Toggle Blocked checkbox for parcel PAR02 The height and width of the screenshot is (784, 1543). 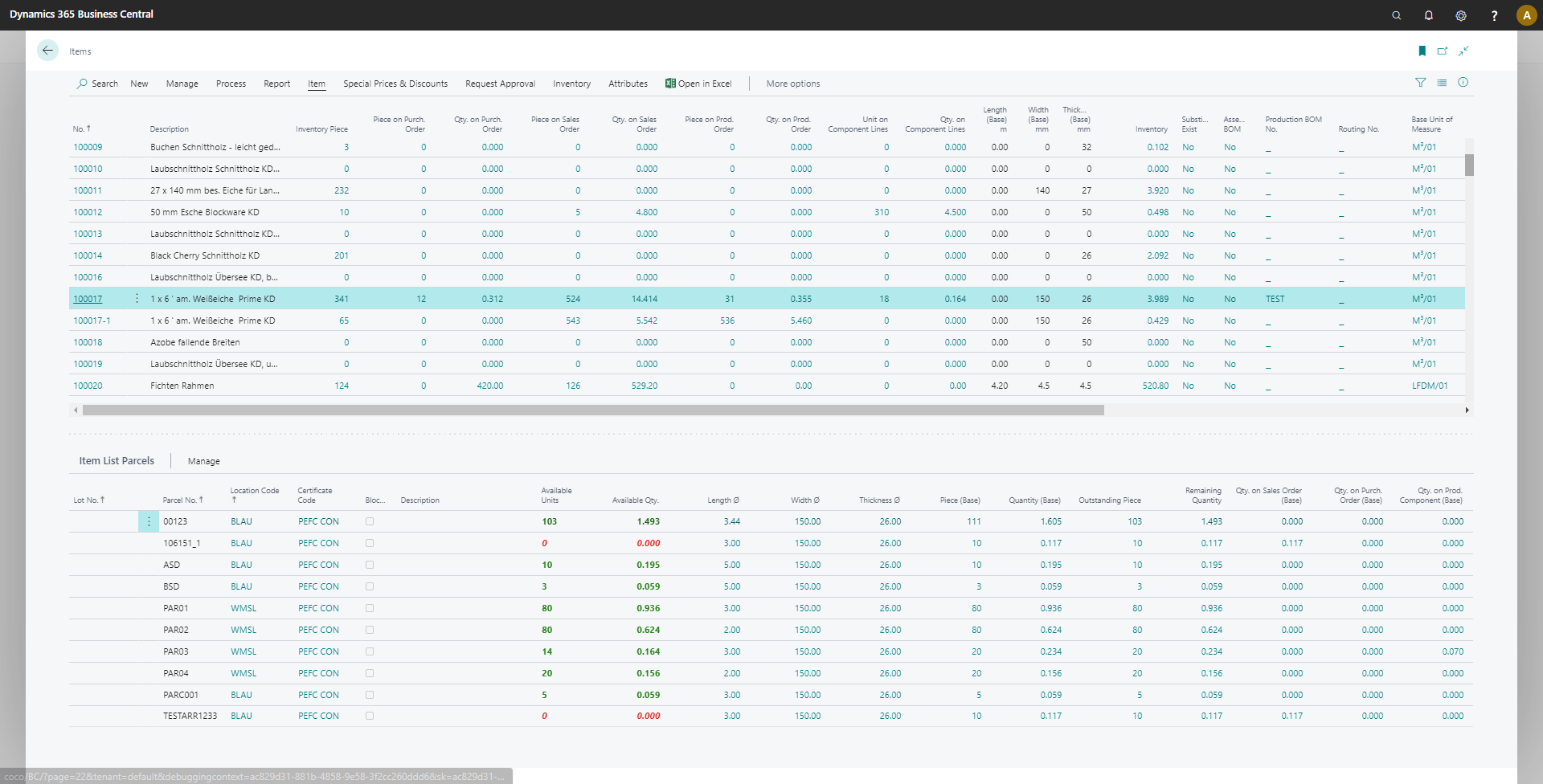(370, 630)
